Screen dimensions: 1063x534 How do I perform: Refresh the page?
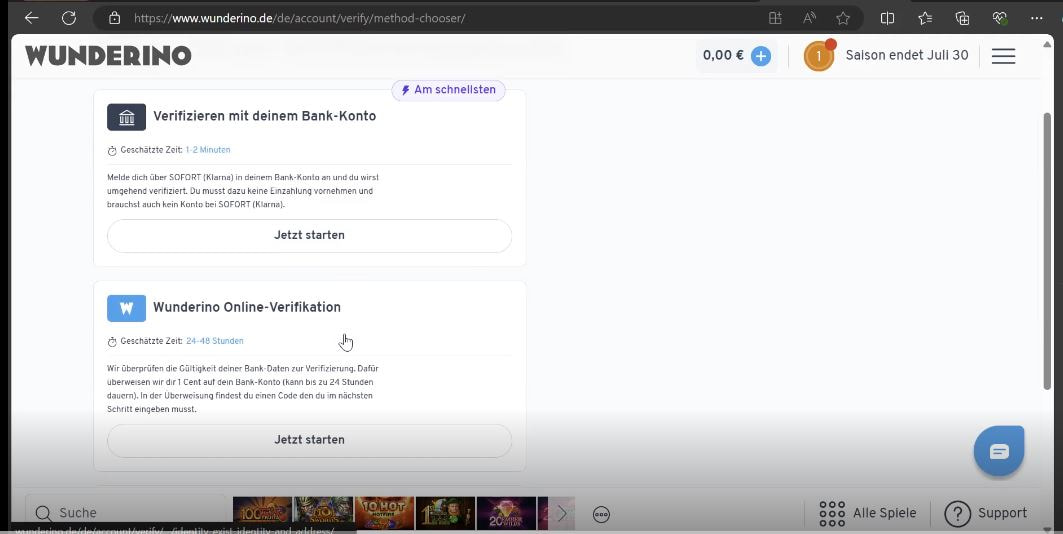point(68,18)
